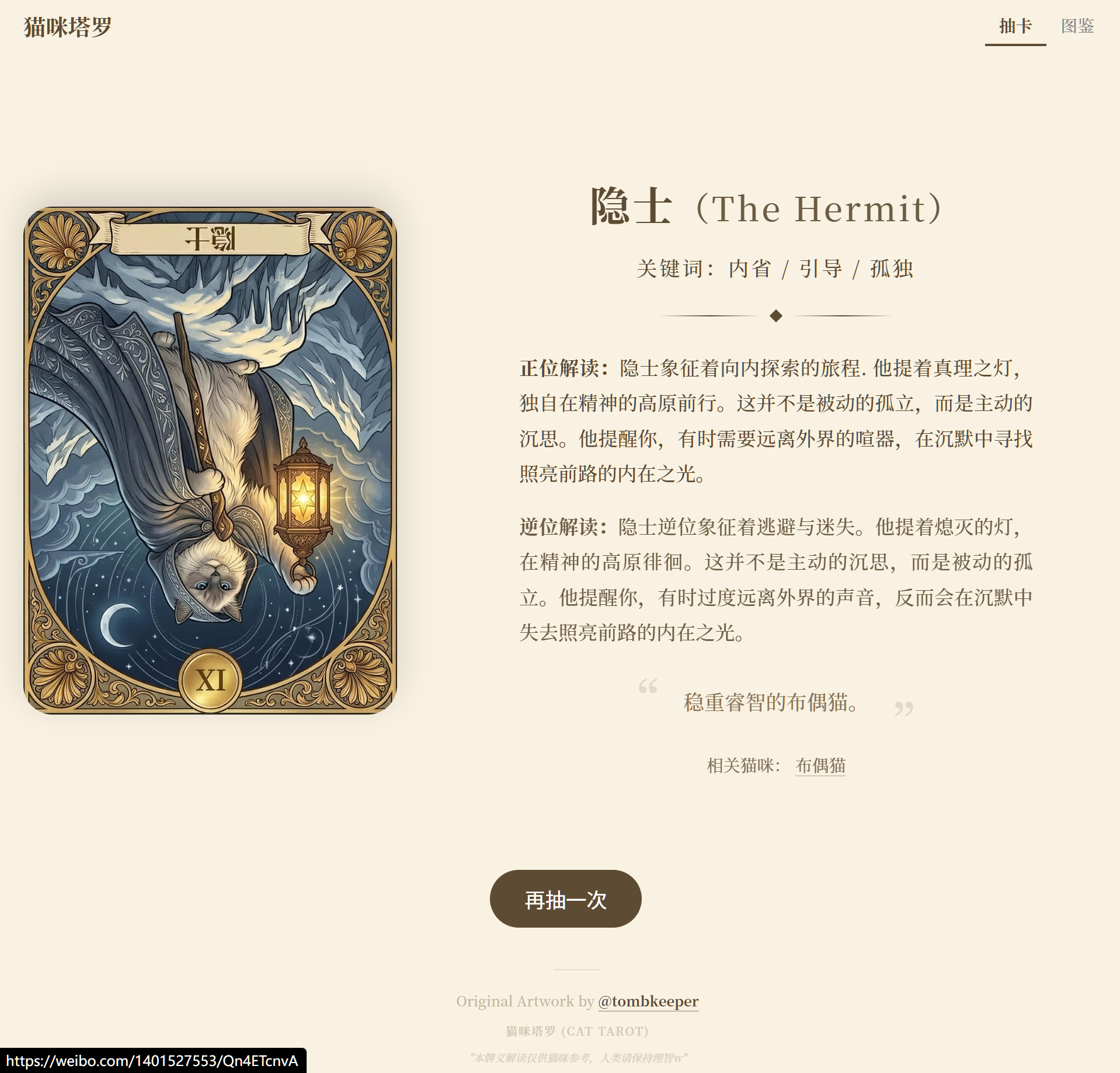
Task: Click the closing quotation mark icon
Action: tap(903, 709)
